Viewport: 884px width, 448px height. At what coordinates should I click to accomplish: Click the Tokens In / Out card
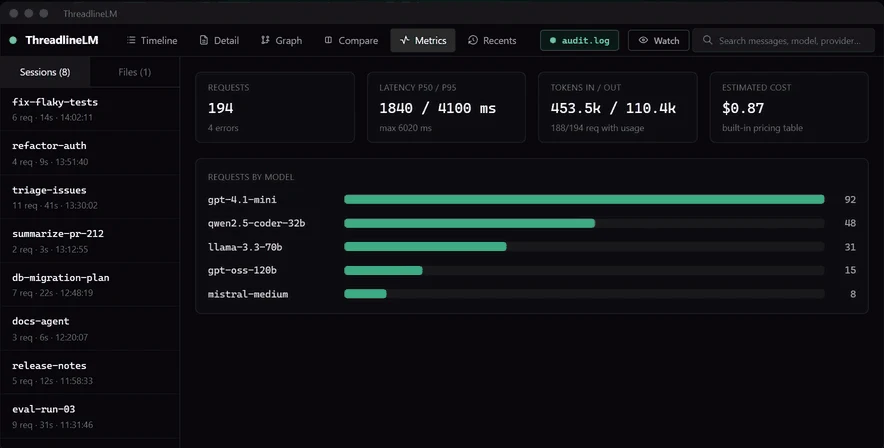(618, 107)
